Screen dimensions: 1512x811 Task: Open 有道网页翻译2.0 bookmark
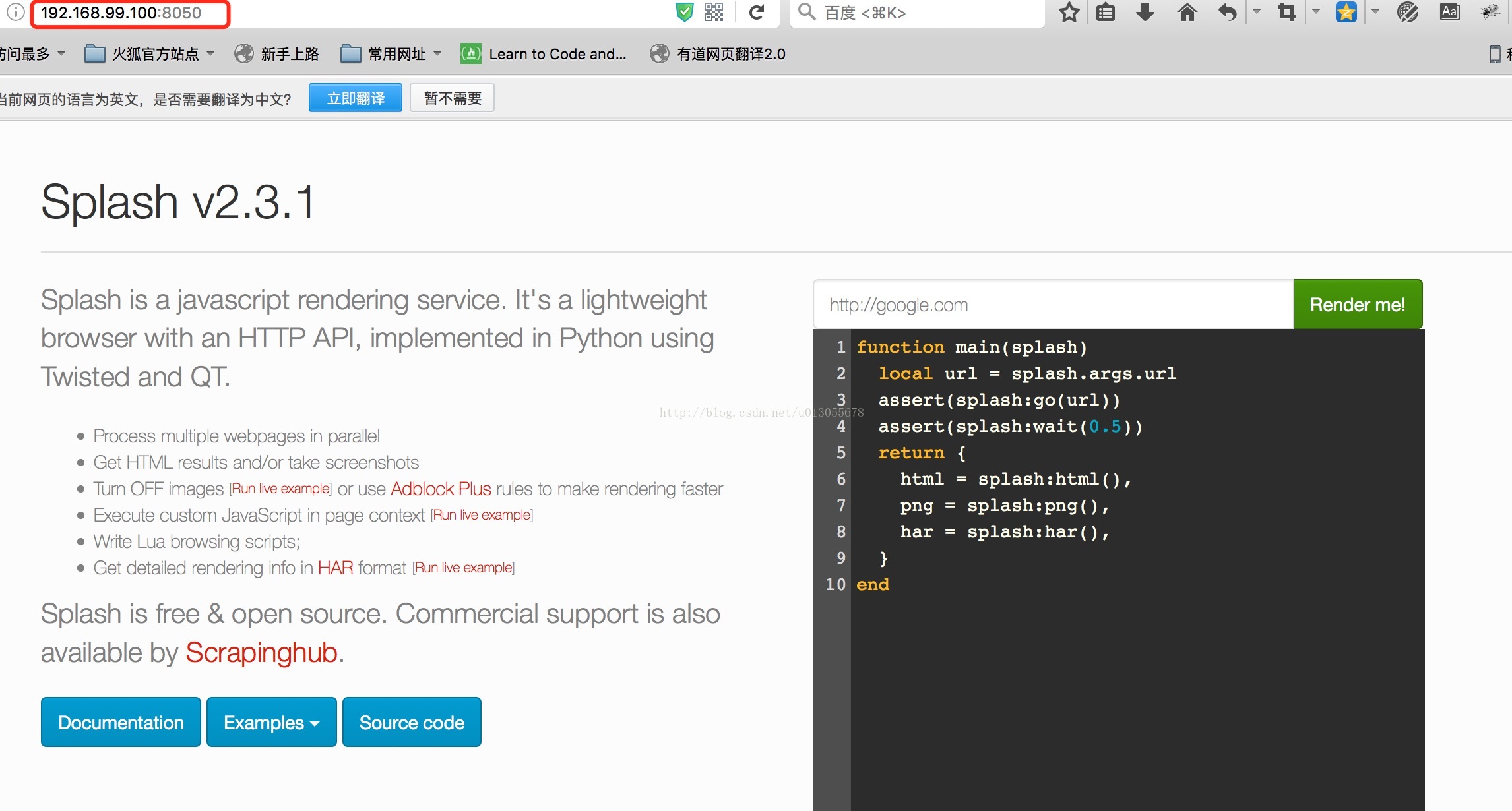[718, 54]
